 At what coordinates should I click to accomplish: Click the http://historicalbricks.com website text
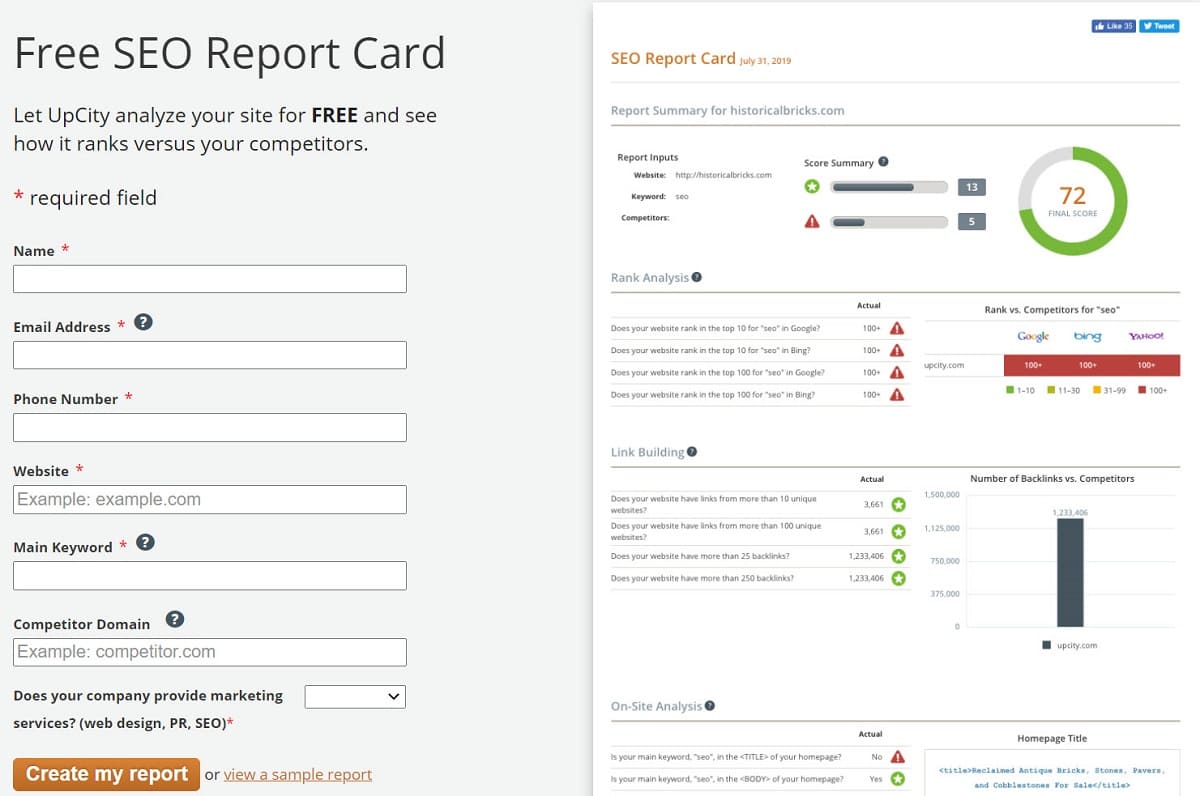point(723,175)
